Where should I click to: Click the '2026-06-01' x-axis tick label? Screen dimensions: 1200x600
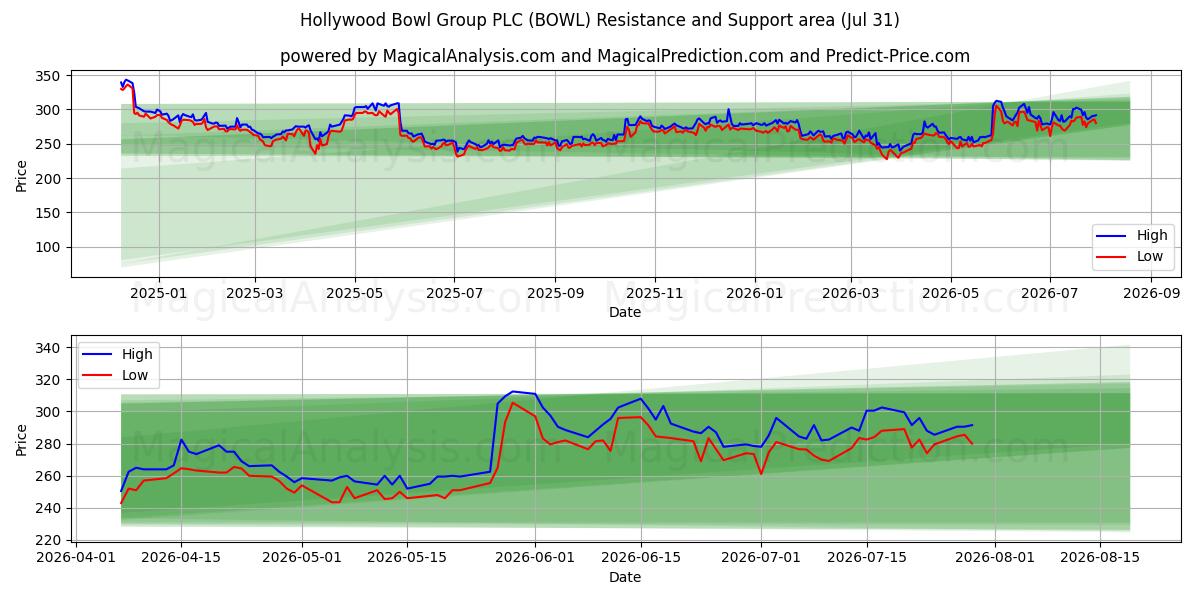[x=535, y=558]
